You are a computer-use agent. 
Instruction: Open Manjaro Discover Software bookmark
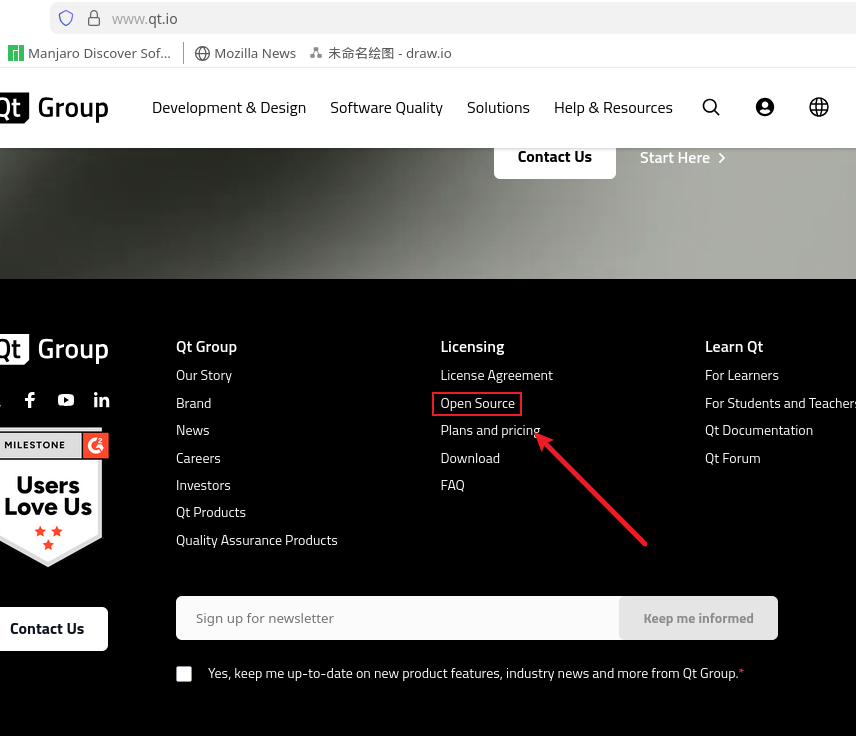point(90,54)
